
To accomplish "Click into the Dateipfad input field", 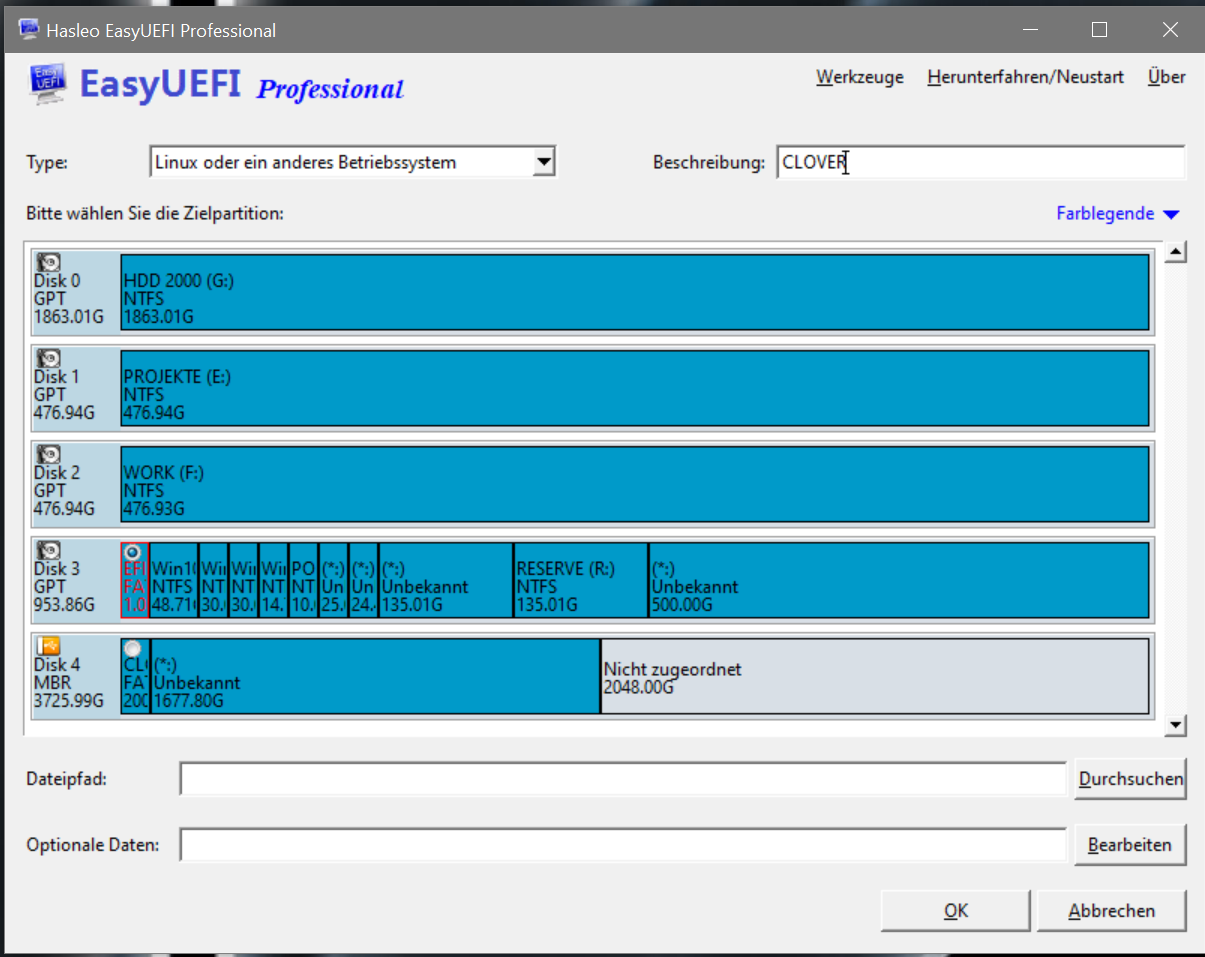I will tap(624, 779).
